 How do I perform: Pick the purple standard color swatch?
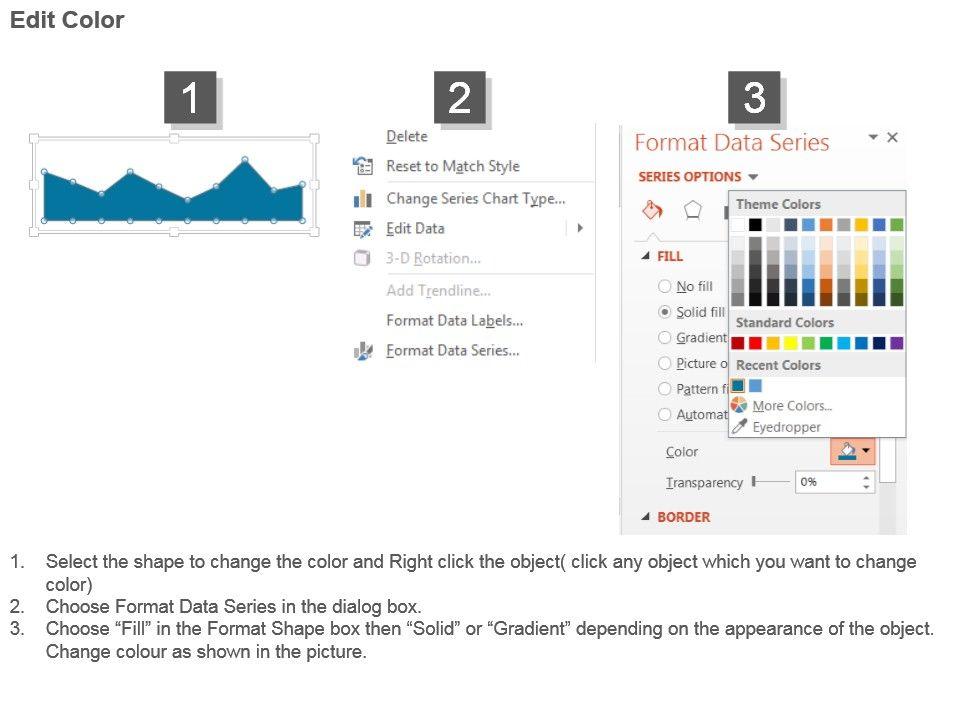click(x=897, y=343)
